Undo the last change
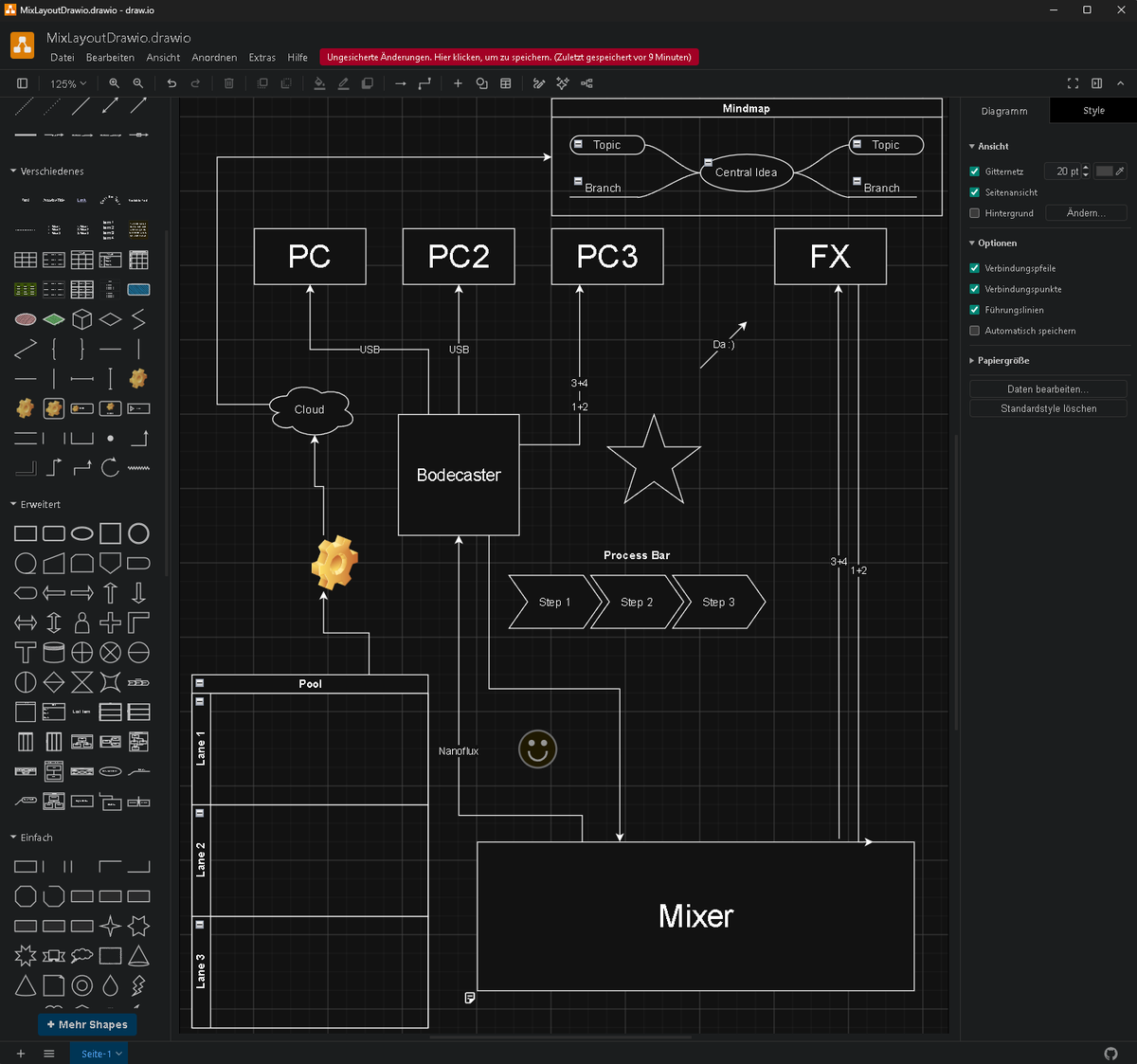 coord(171,83)
